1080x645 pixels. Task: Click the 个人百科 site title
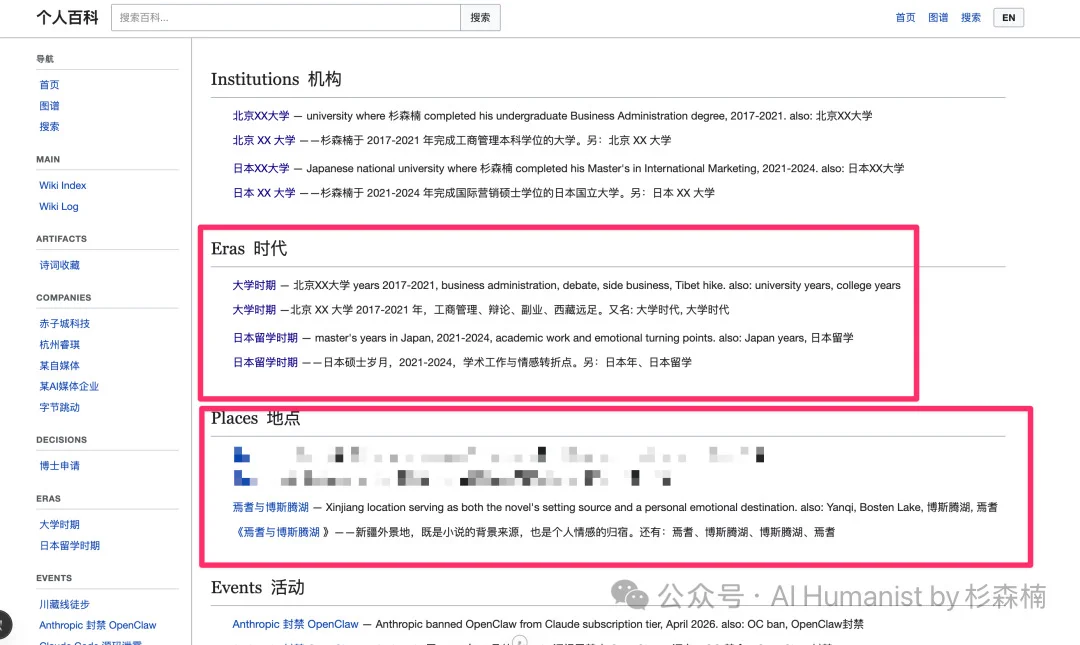click(x=68, y=17)
